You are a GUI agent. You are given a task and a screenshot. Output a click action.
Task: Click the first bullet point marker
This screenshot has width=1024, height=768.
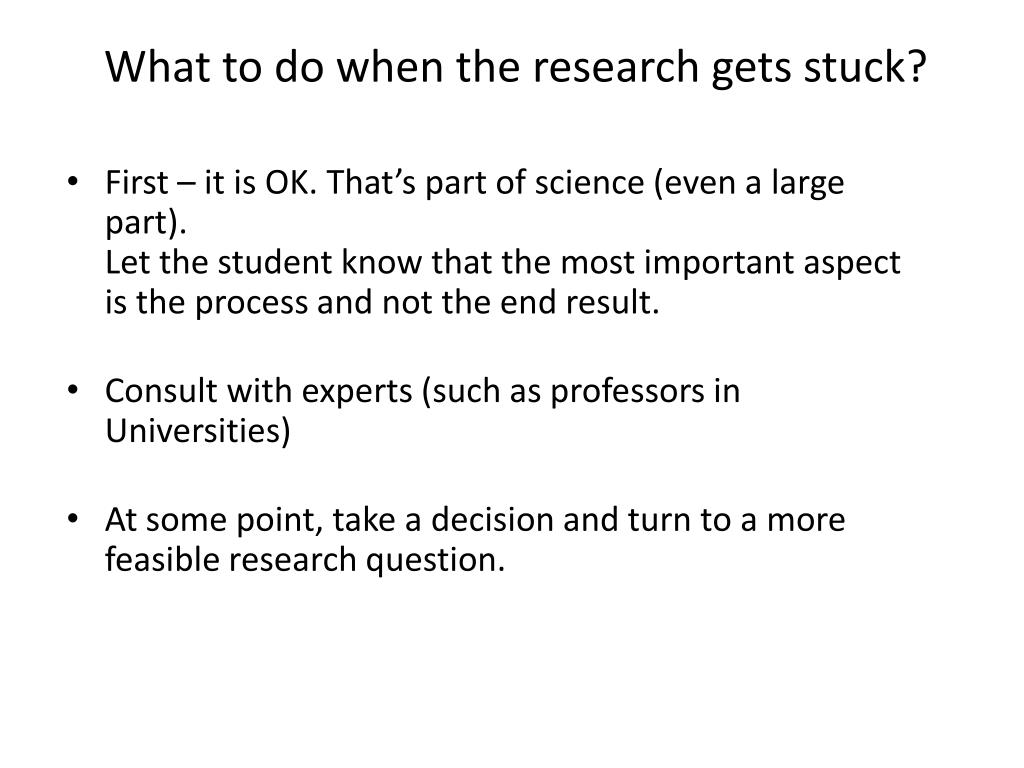[x=72, y=181]
